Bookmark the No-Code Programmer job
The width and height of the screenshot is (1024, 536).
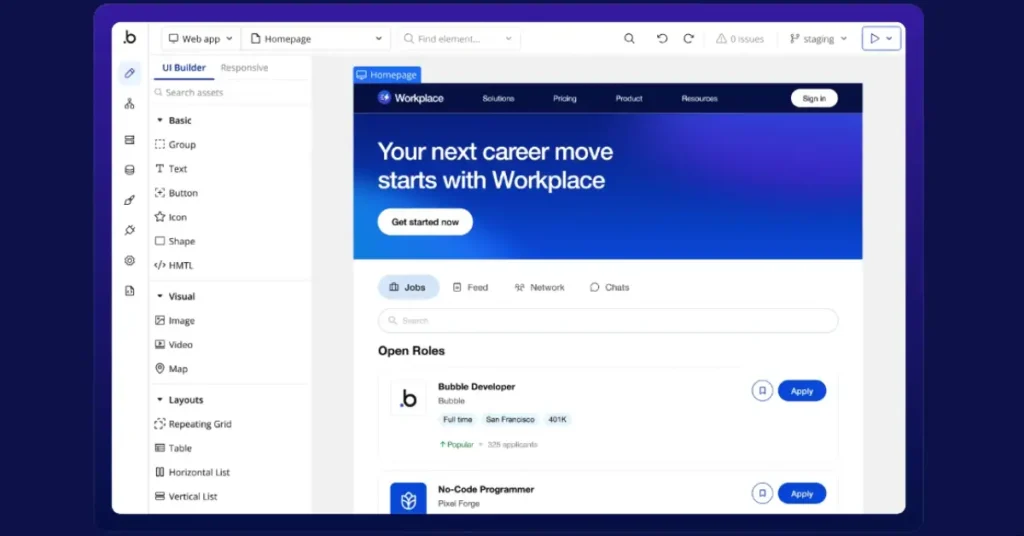(762, 493)
